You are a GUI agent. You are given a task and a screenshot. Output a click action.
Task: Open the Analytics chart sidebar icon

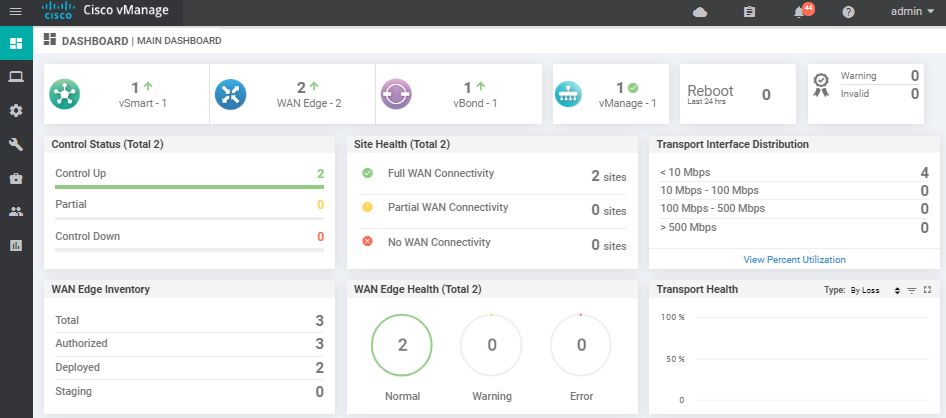tap(16, 245)
